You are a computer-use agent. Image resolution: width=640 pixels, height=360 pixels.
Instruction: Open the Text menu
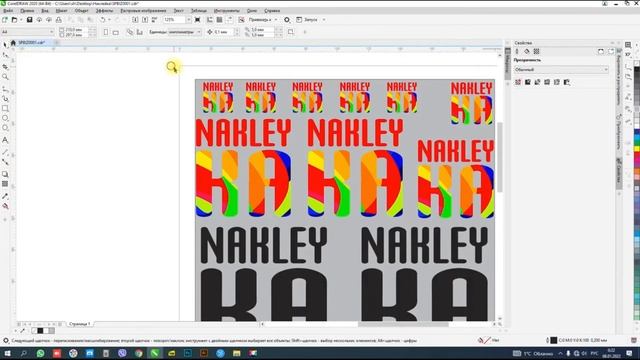(178, 11)
